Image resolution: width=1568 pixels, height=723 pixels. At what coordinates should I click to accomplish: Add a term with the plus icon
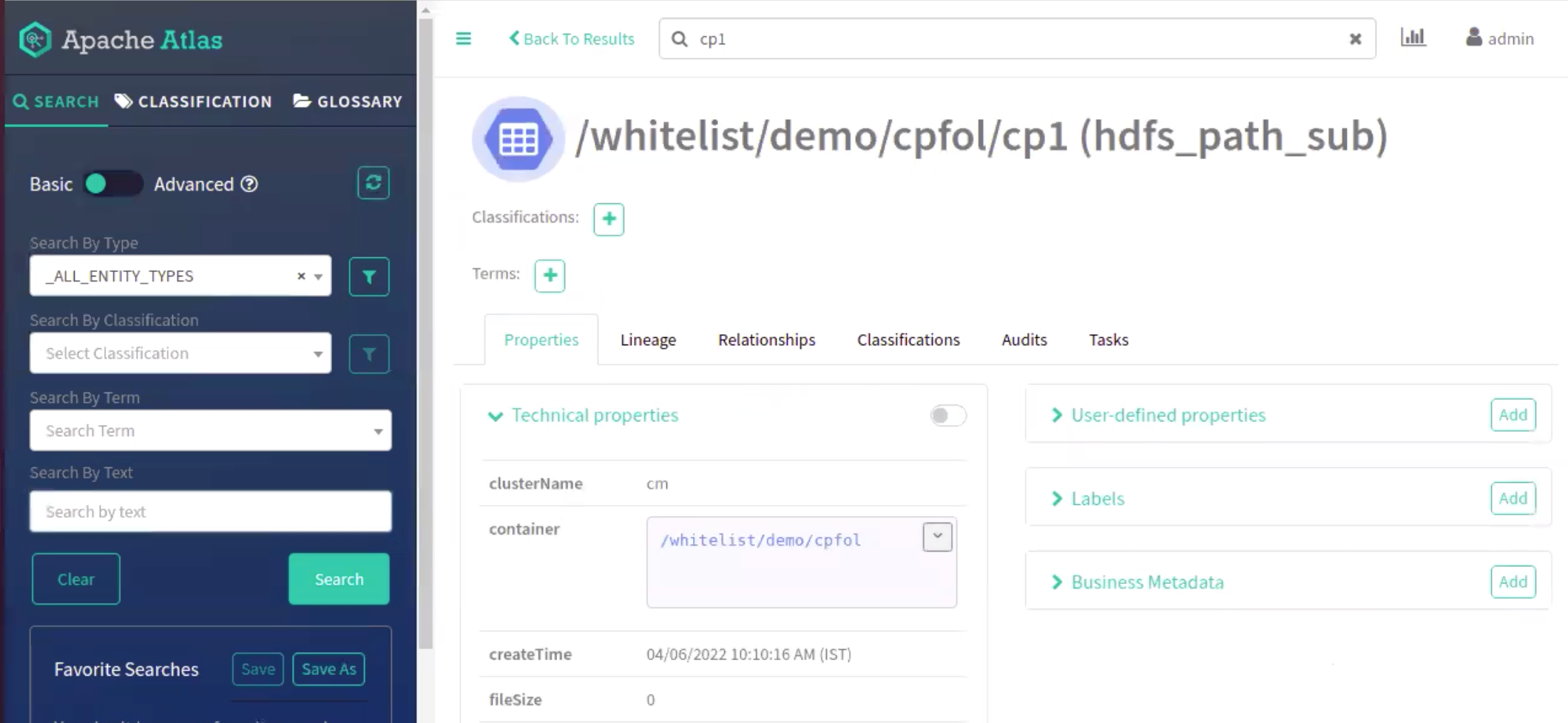550,276
